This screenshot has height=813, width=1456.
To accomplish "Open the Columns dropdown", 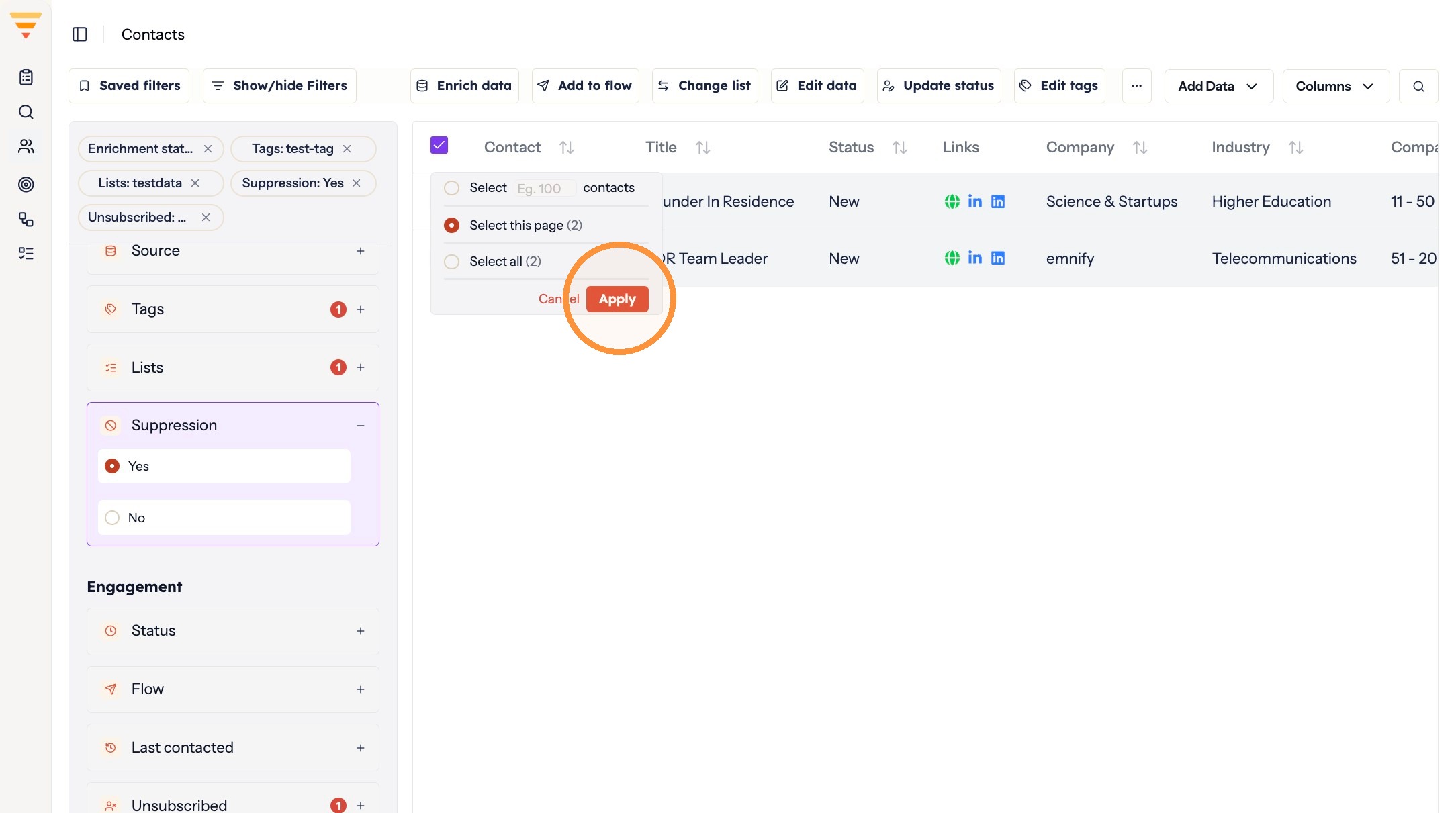I will pos(1335,86).
